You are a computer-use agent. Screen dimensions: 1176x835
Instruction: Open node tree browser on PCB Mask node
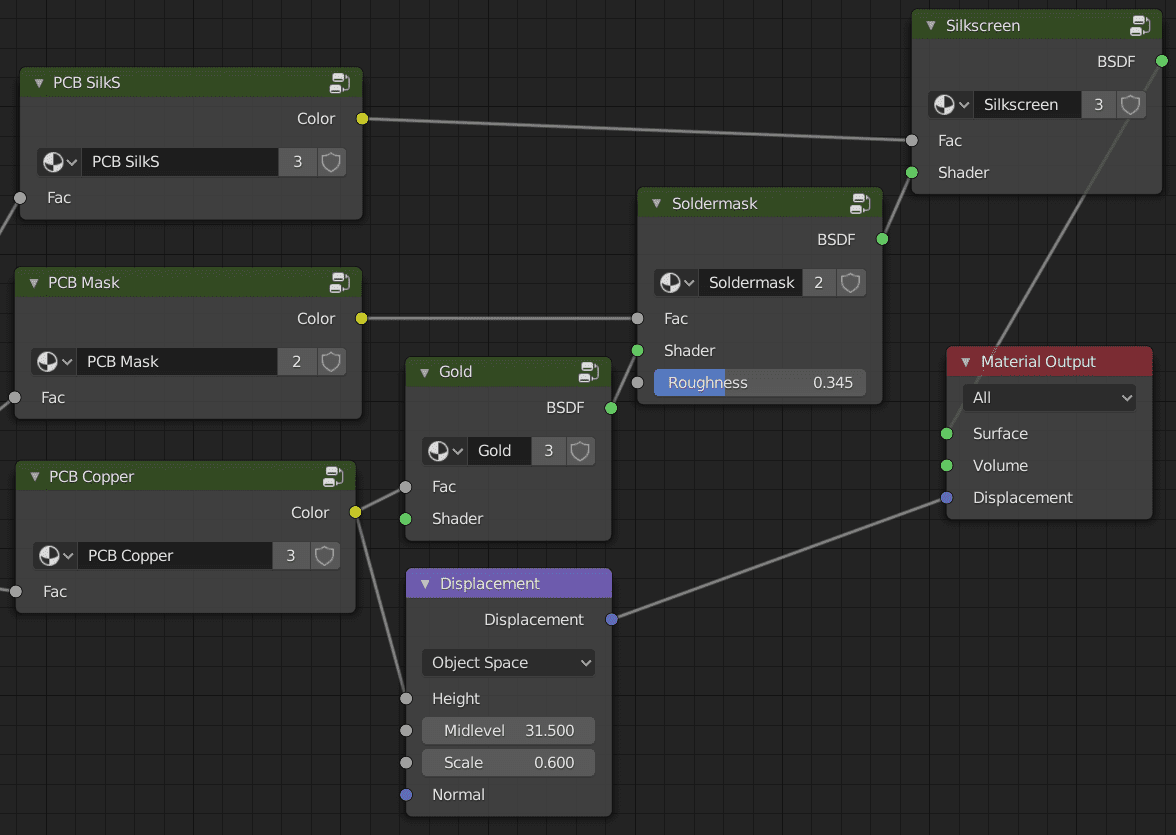coord(54,362)
